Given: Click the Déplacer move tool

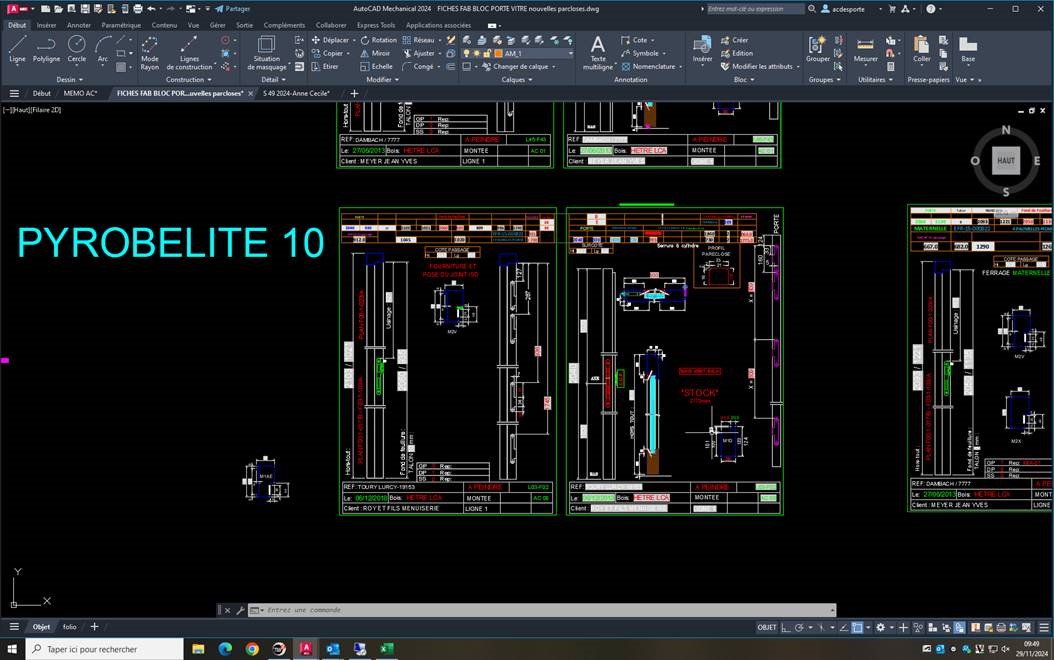Looking at the screenshot, I should (330, 40).
